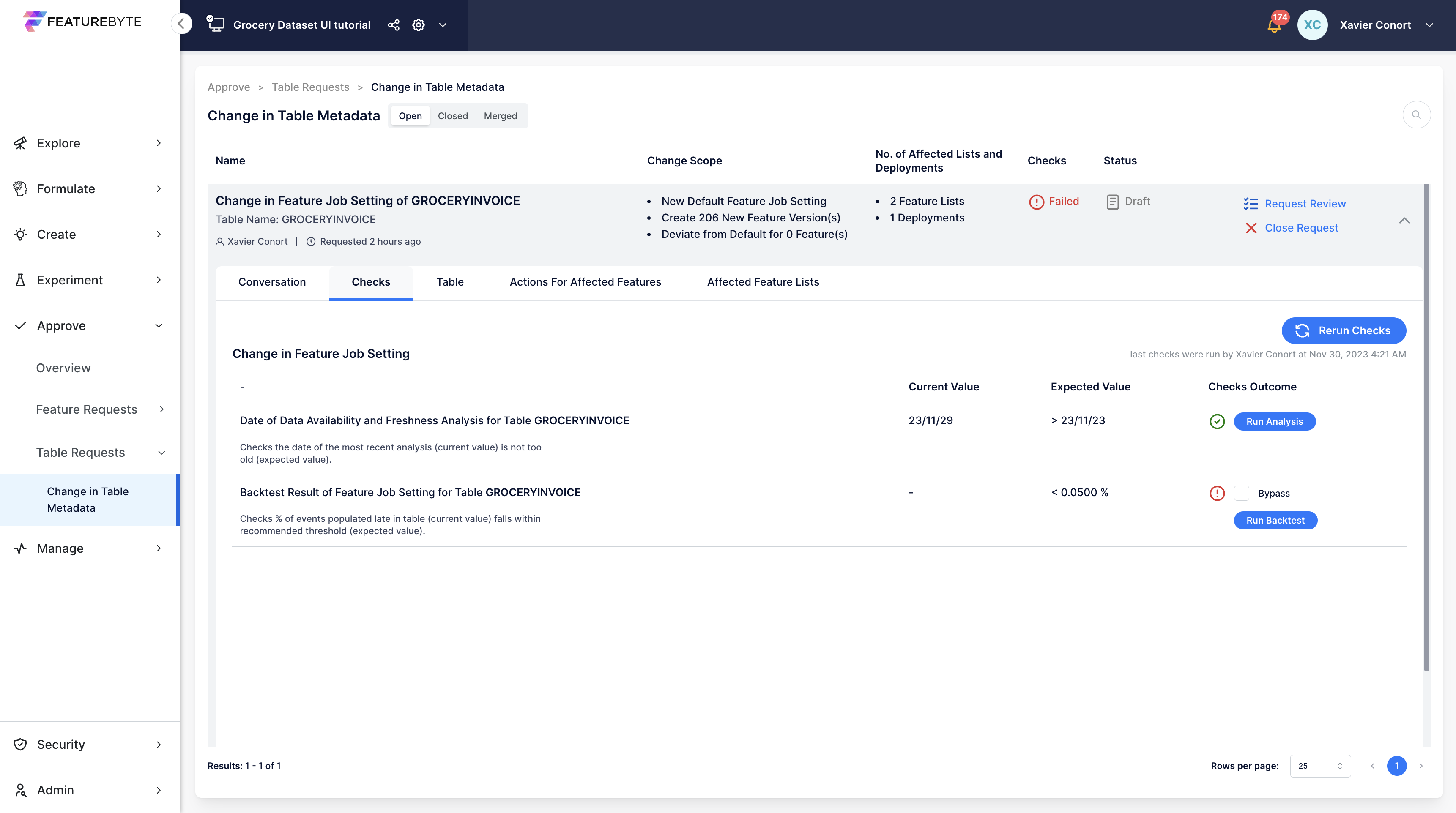The height and width of the screenshot is (813, 1456).
Task: Expand the Create menu chevron
Action: (x=159, y=235)
